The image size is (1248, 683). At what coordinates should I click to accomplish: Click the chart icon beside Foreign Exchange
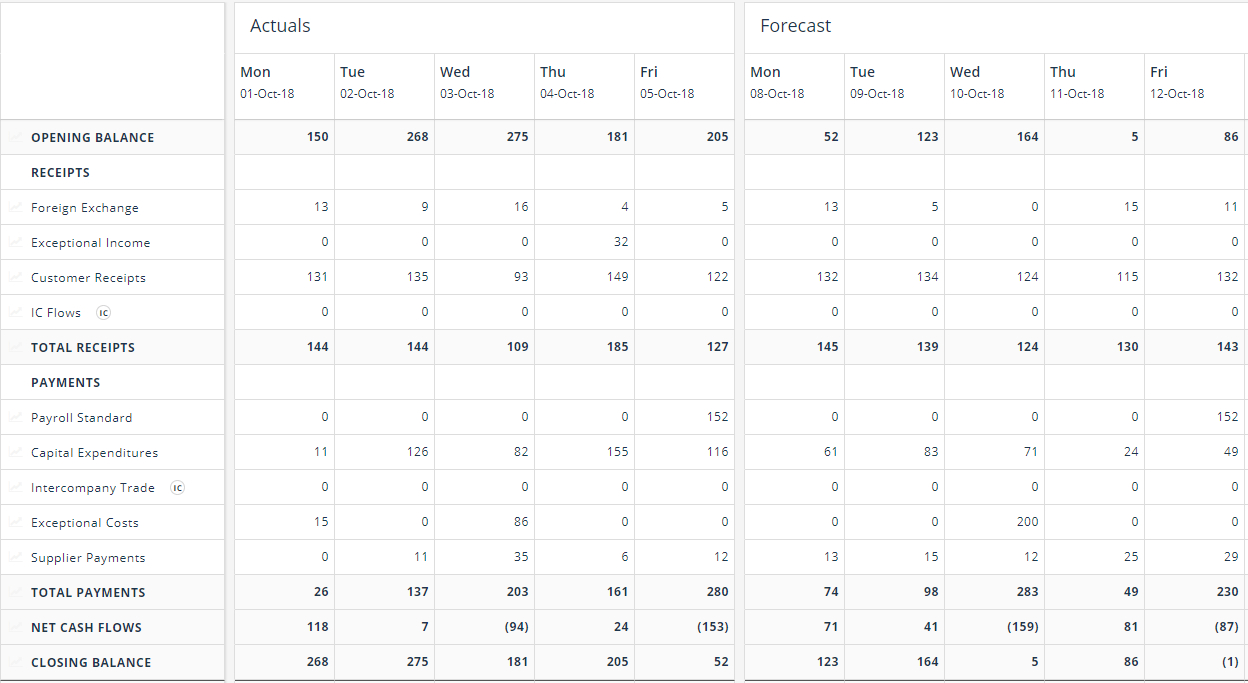(15, 208)
